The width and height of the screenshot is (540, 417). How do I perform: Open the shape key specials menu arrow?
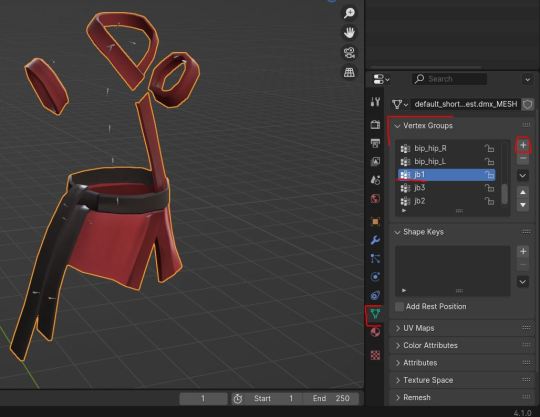pos(523,282)
